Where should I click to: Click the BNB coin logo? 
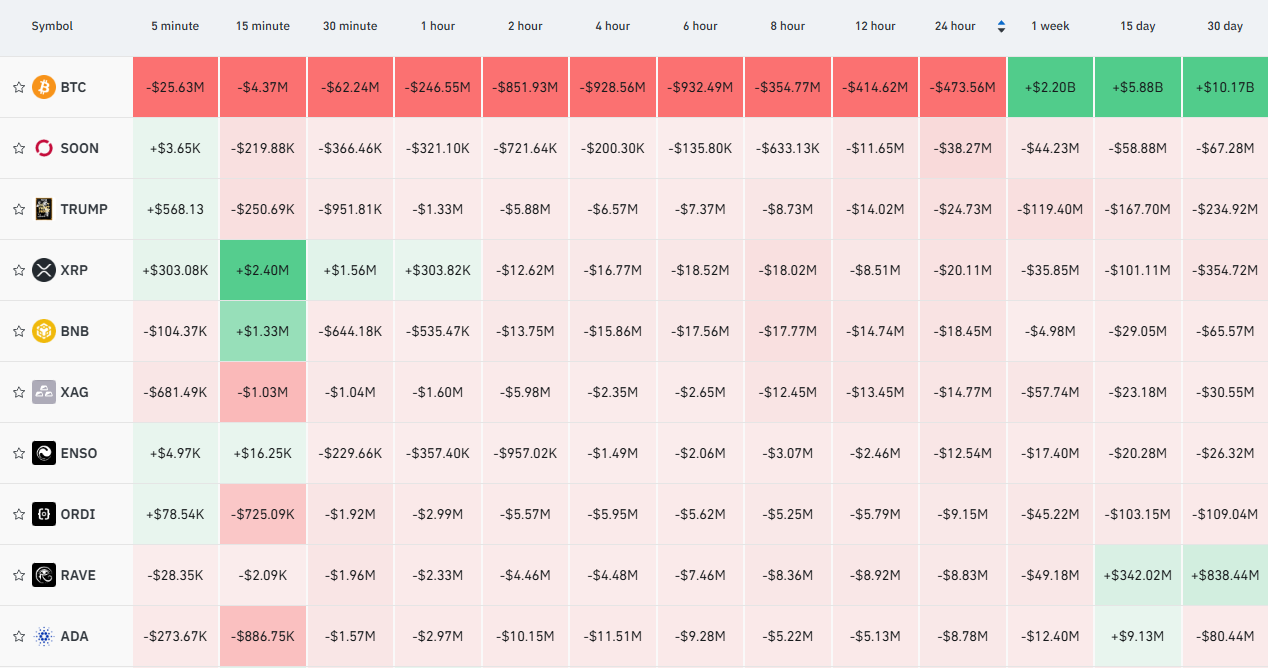(x=43, y=331)
